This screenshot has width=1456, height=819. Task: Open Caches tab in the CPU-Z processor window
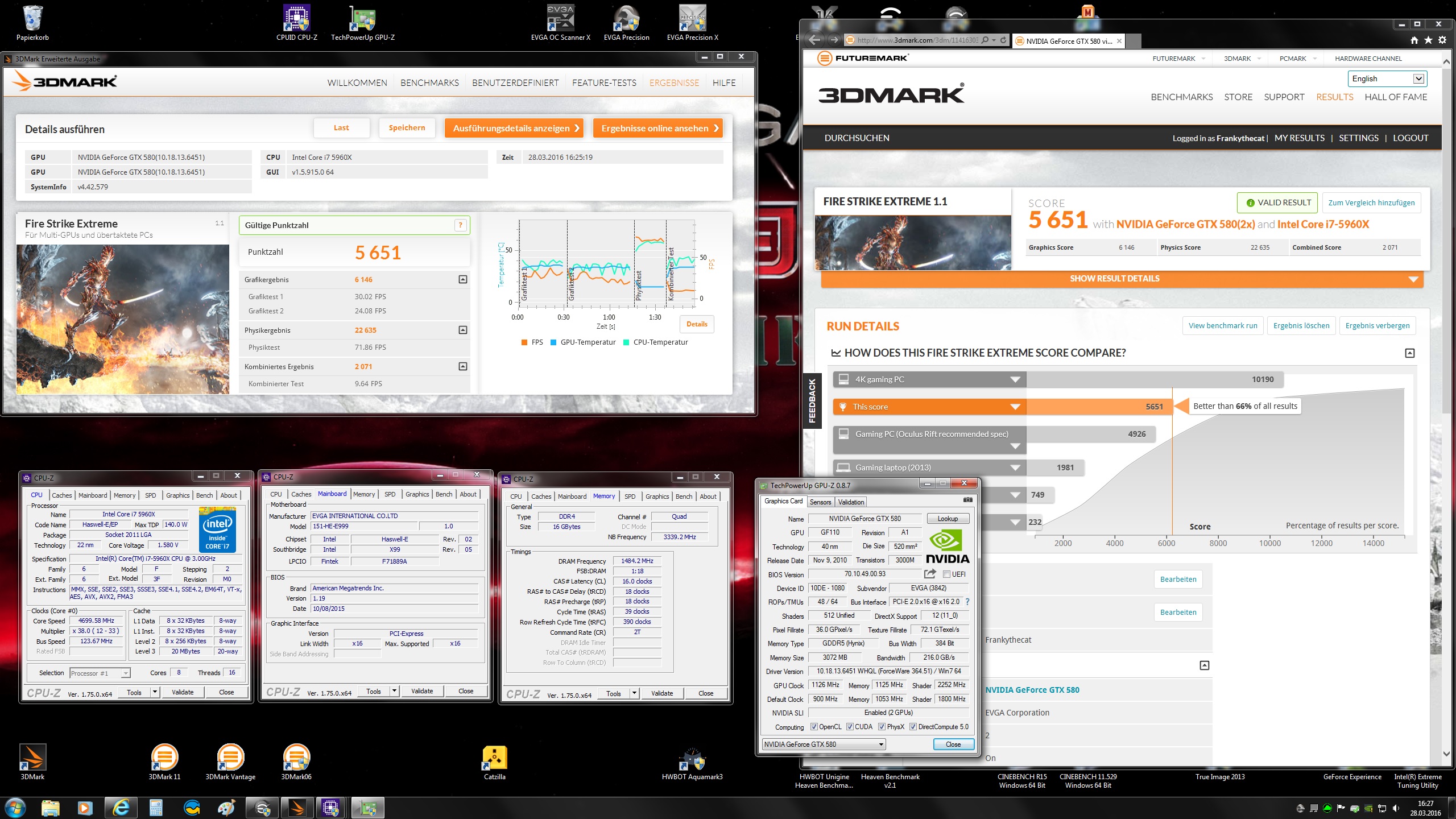[x=62, y=495]
